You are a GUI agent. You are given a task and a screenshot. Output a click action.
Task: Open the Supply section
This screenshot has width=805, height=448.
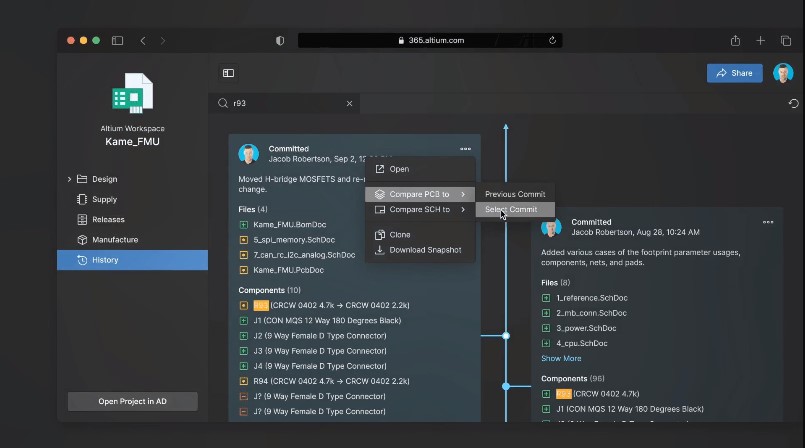[x=105, y=199]
